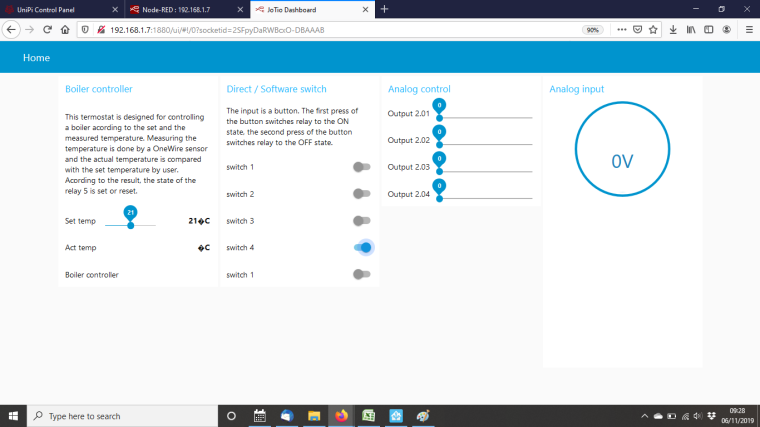This screenshot has width=760, height=427.
Task: Click the Home title in header
Action: [x=36, y=58]
